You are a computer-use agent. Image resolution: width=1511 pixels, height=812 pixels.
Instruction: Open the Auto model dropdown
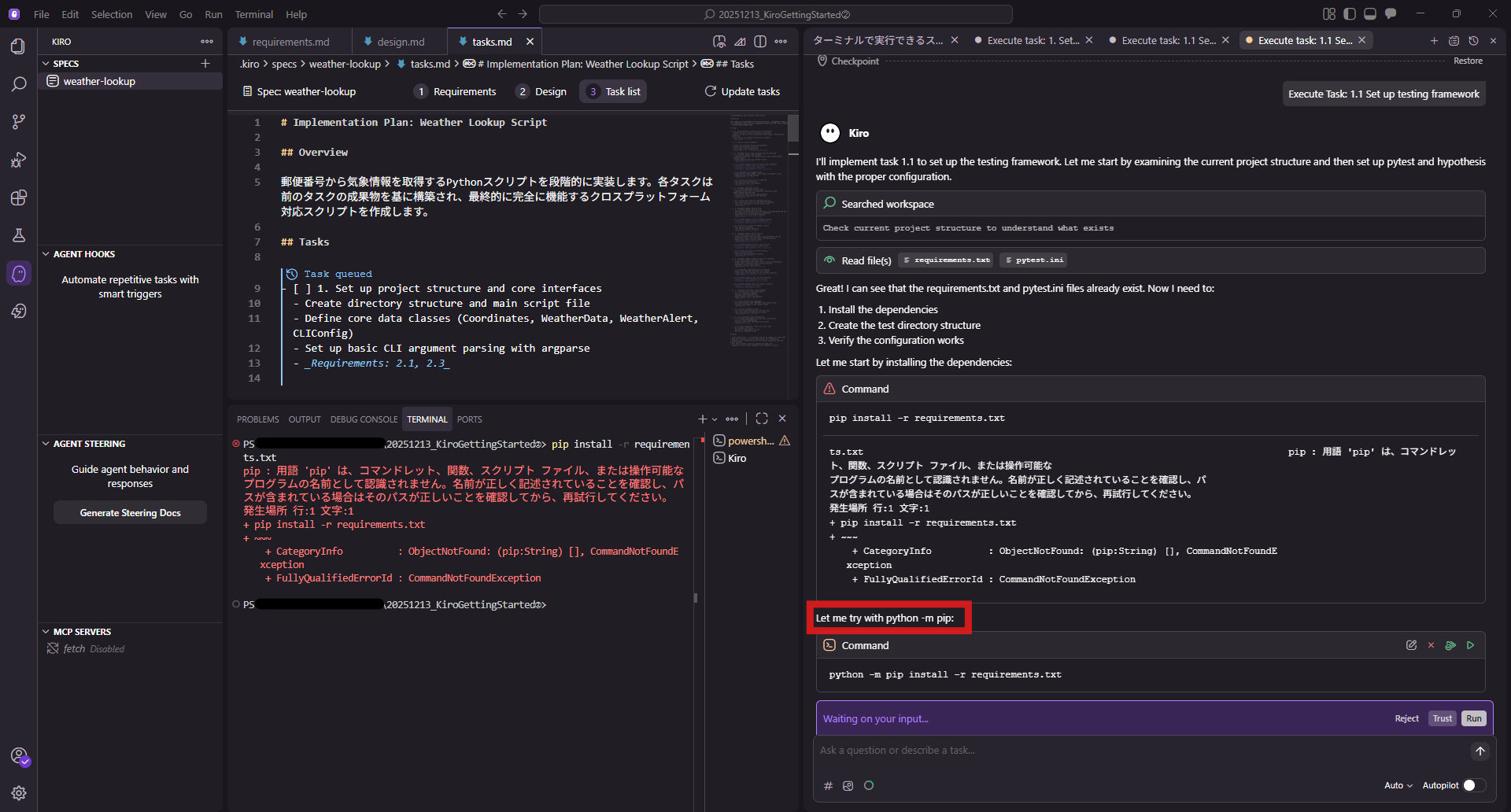(x=1398, y=785)
